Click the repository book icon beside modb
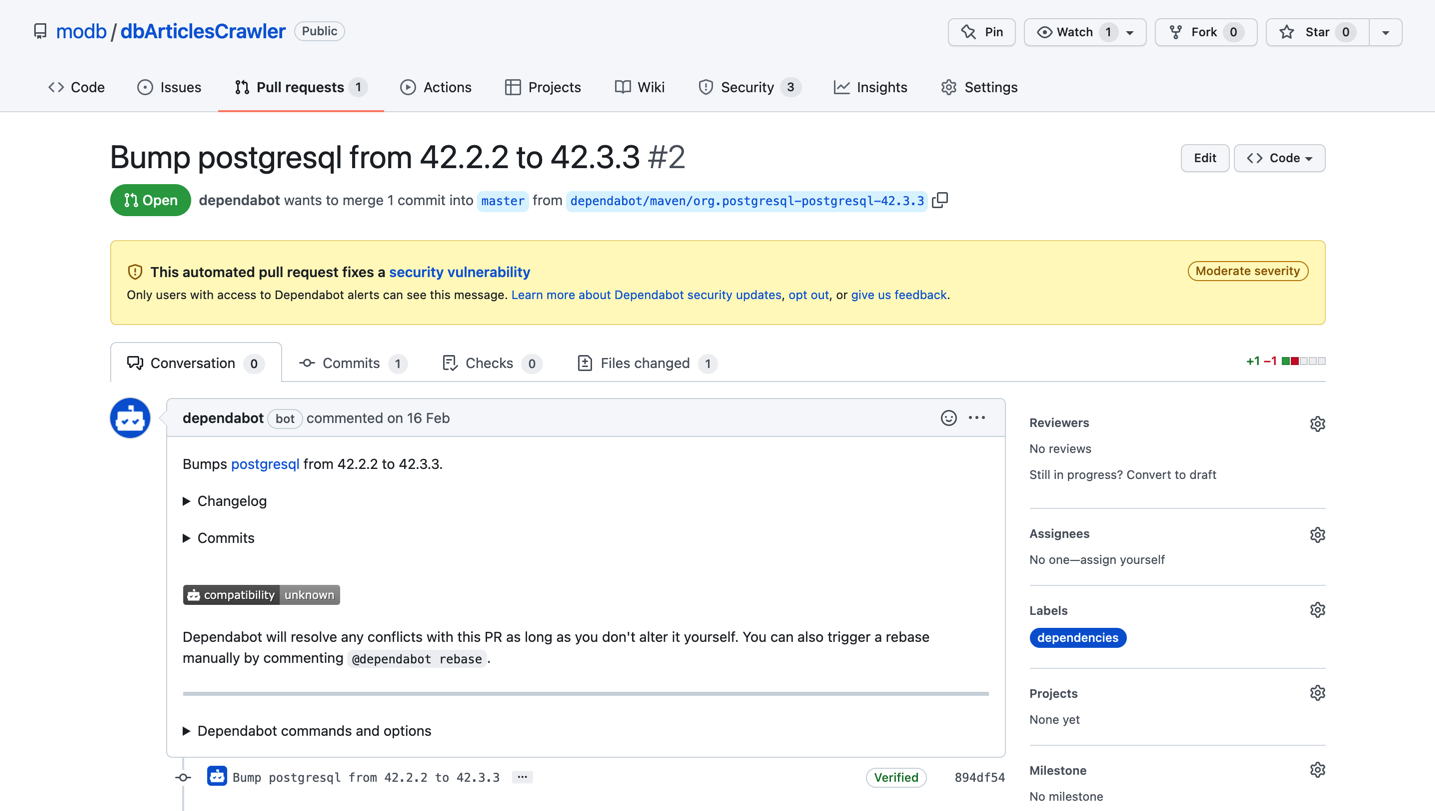The height and width of the screenshot is (811, 1435). click(40, 32)
